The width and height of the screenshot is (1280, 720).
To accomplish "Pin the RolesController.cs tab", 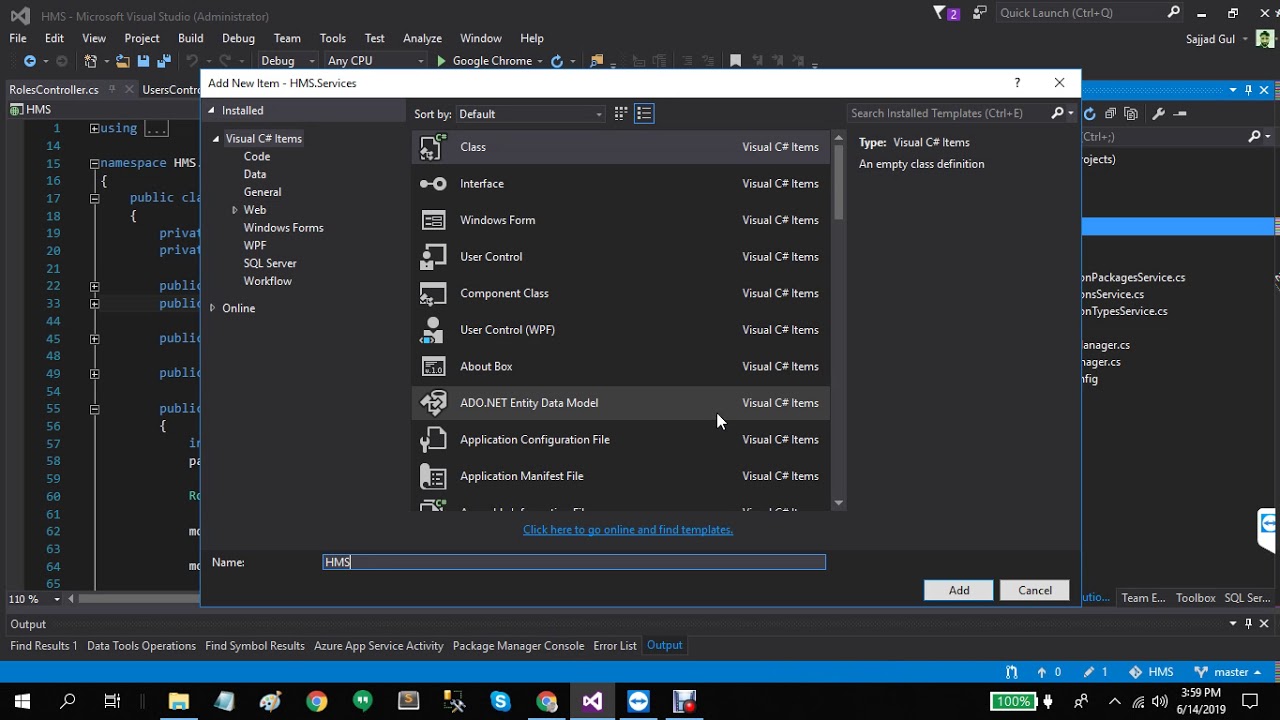I will pyautogui.click(x=113, y=89).
